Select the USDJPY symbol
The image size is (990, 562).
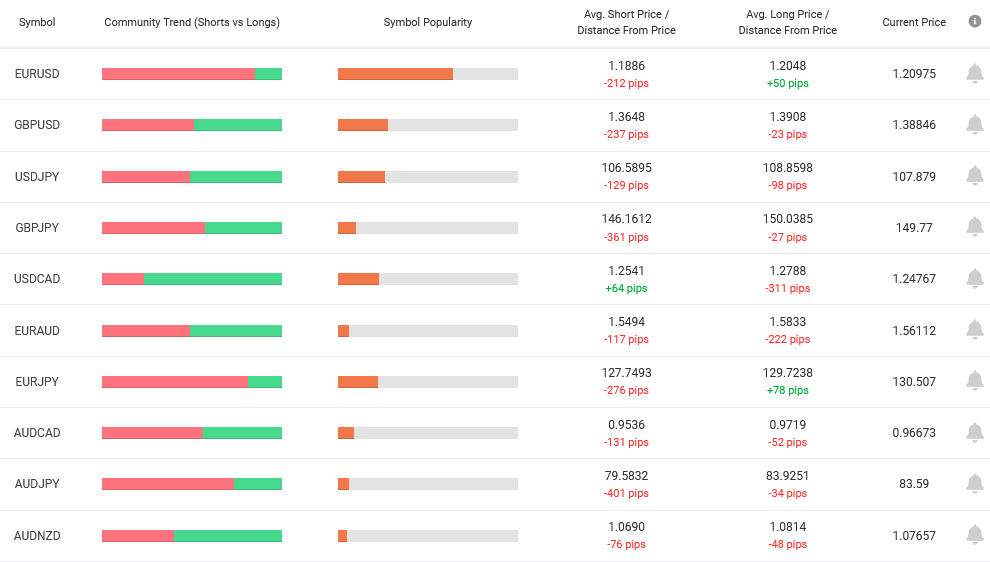[x=37, y=177]
